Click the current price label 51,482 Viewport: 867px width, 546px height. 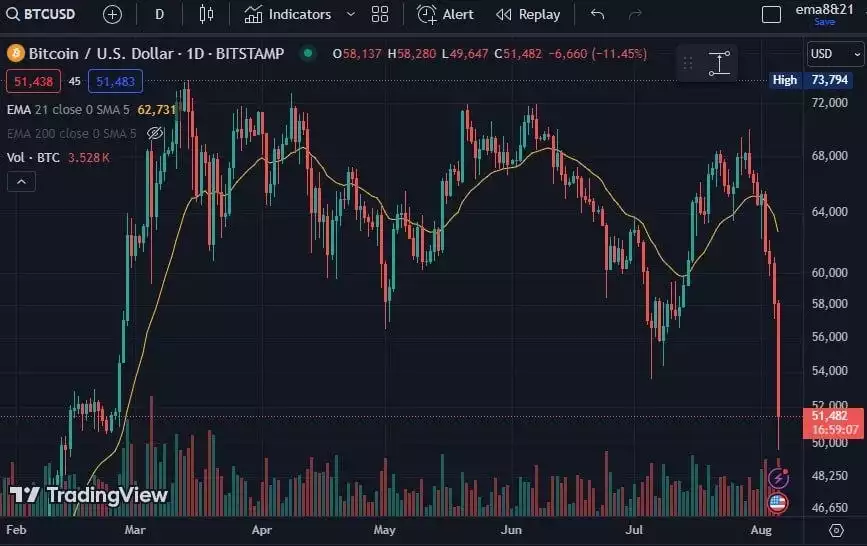point(833,423)
